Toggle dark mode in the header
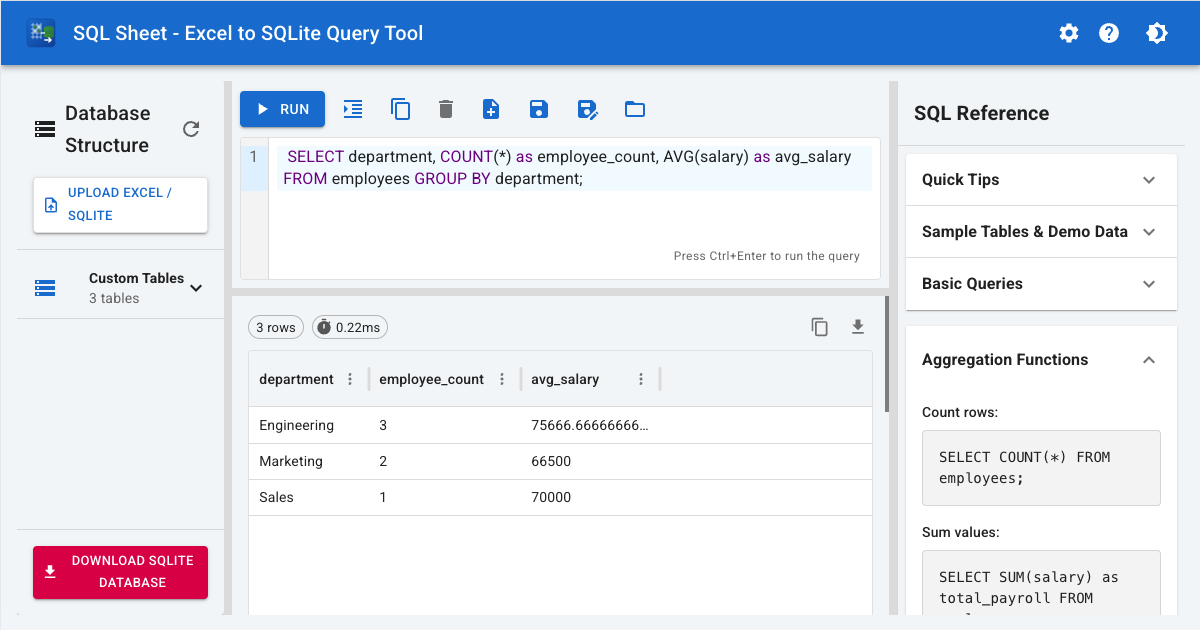Viewport: 1200px width, 630px height. pyautogui.click(x=1157, y=33)
